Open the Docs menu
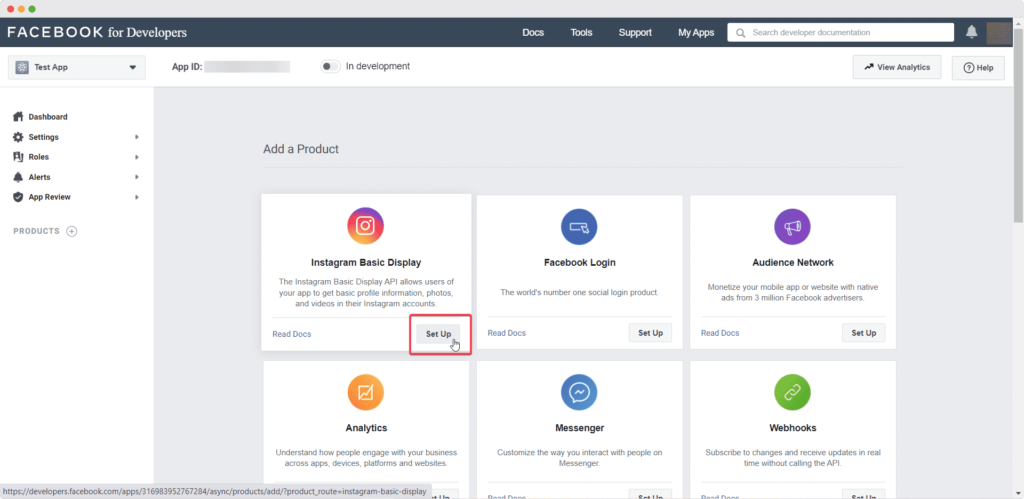Screen dimensions: 1024x499 (x=533, y=33)
